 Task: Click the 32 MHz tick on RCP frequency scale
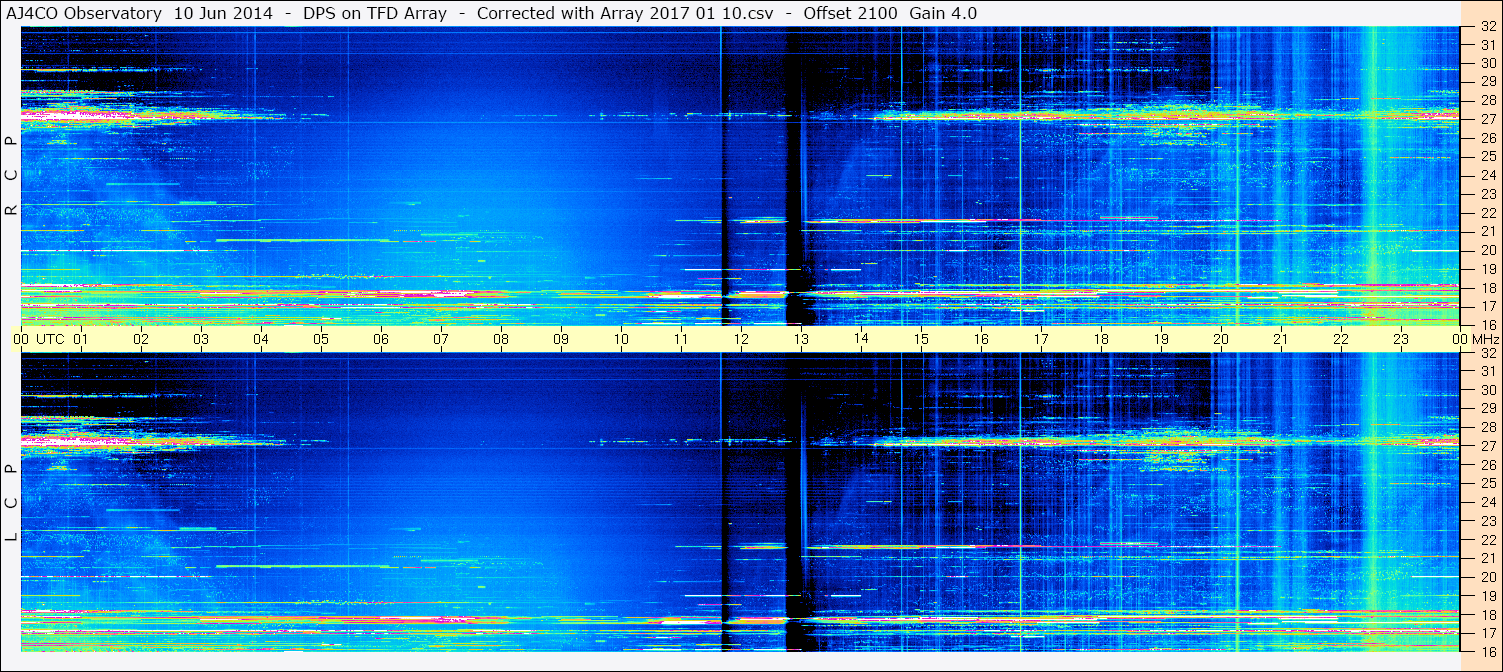(1487, 27)
